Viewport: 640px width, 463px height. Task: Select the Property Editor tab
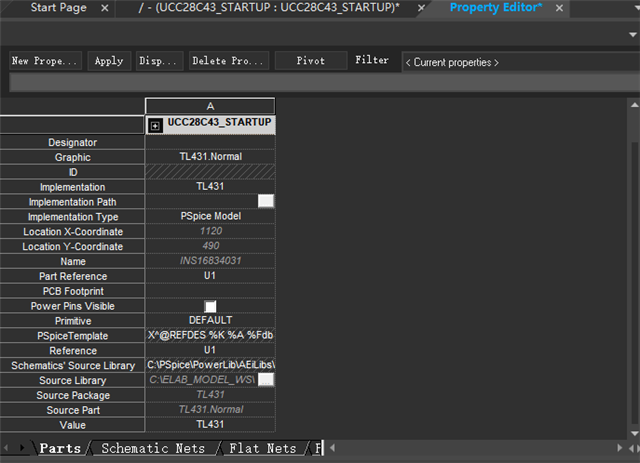pyautogui.click(x=496, y=8)
